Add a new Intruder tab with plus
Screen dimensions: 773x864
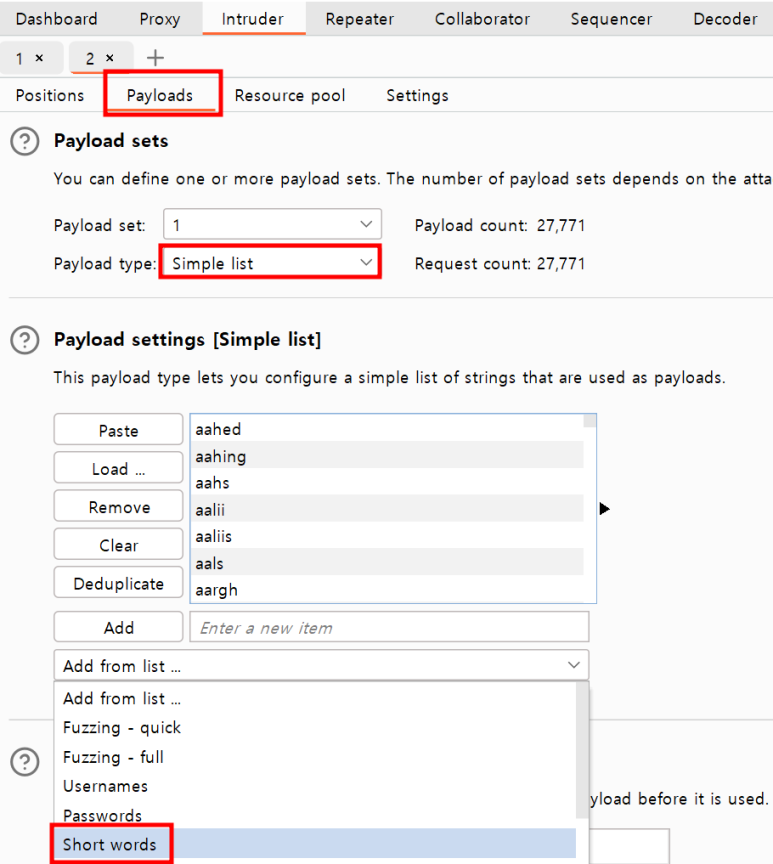(x=155, y=58)
